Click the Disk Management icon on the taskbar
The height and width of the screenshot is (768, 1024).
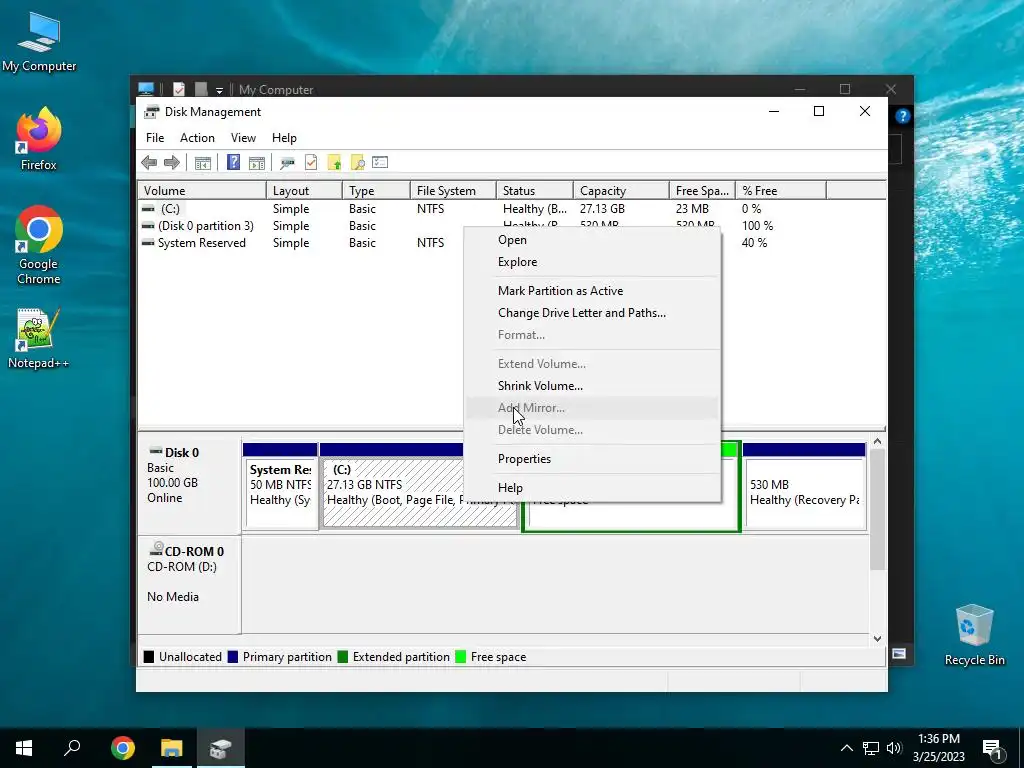(x=220, y=748)
